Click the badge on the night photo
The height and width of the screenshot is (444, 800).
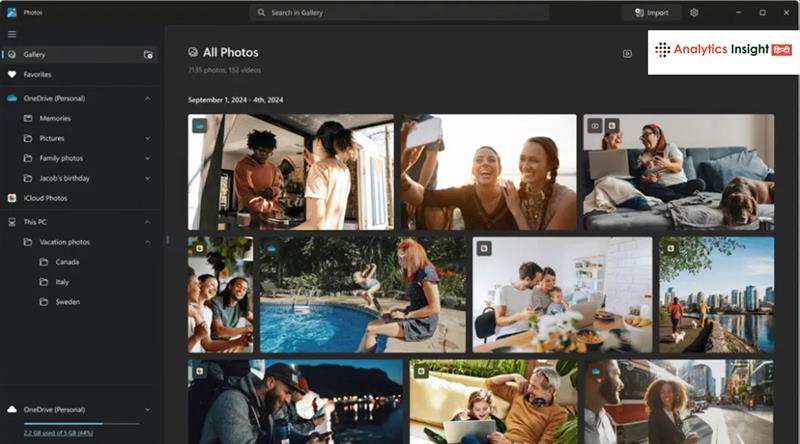click(x=199, y=371)
